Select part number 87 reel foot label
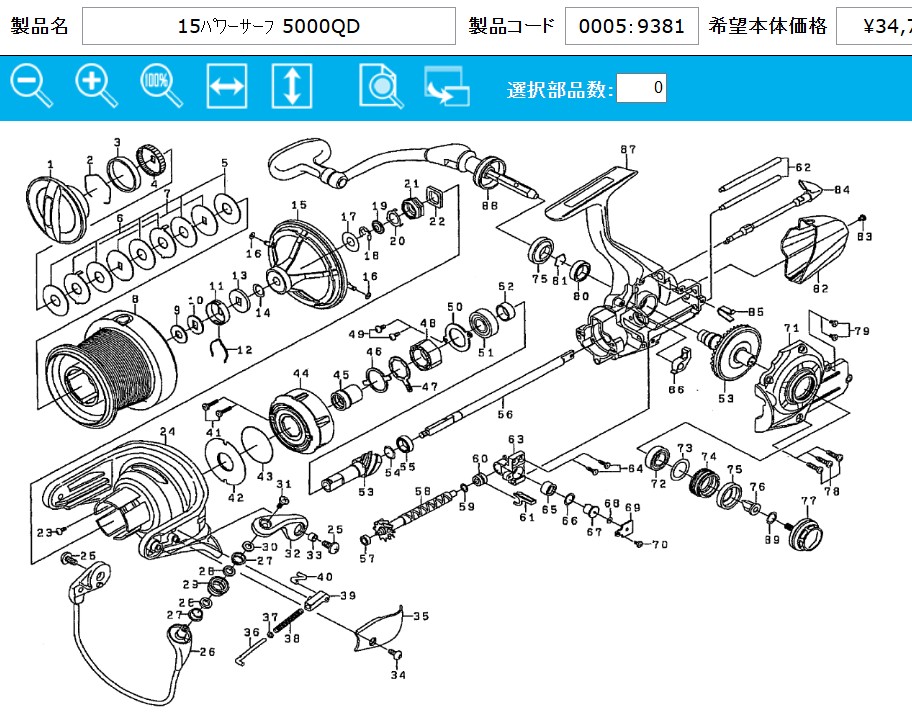Viewport: 912px width, 724px height. coord(628,149)
